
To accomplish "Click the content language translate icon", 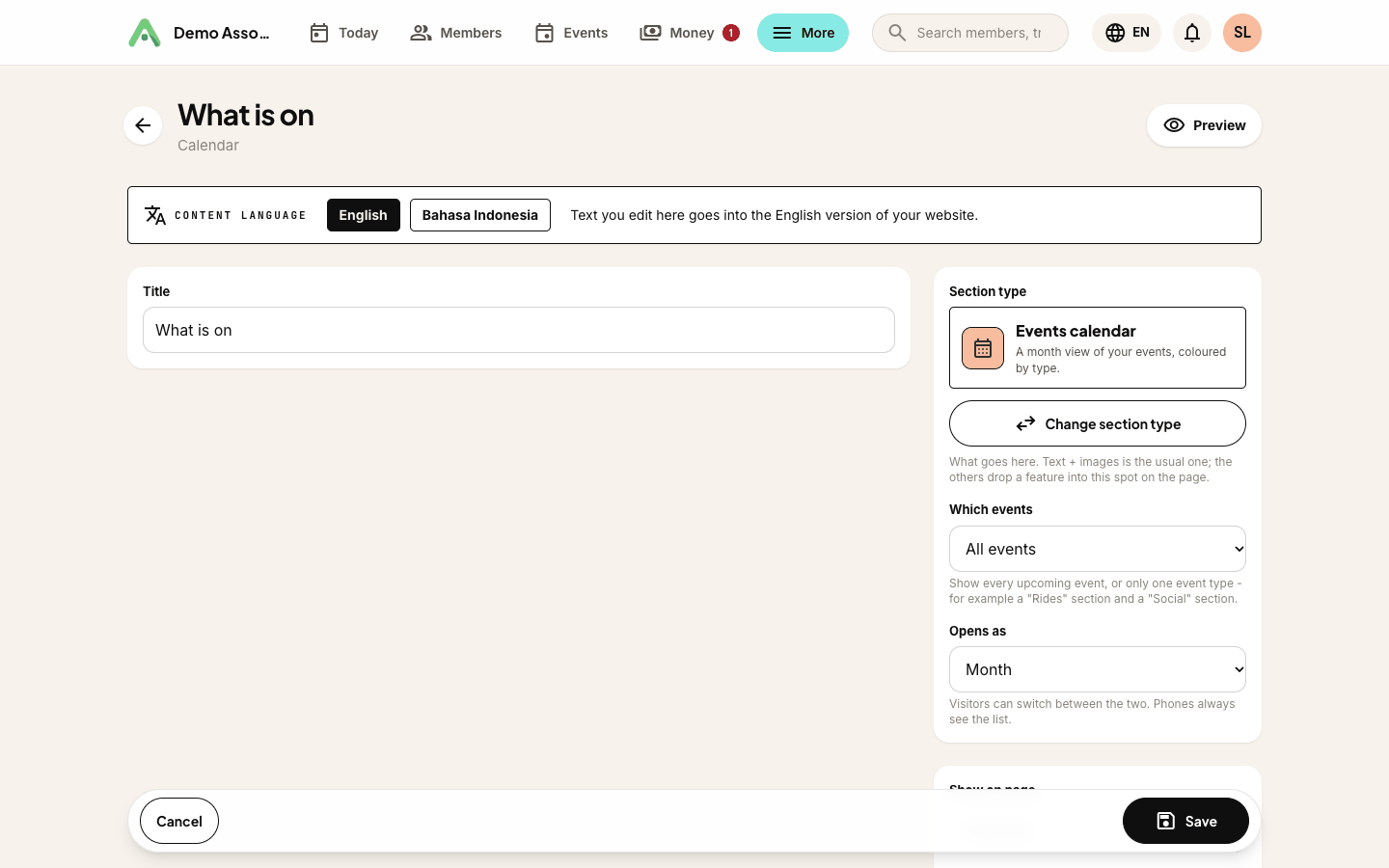I will (155, 215).
